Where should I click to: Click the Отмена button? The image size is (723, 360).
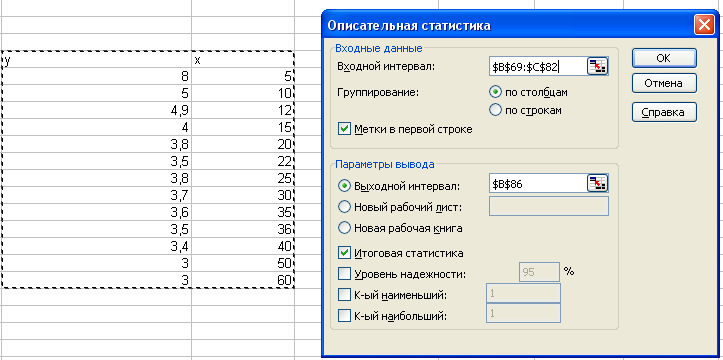point(664,83)
